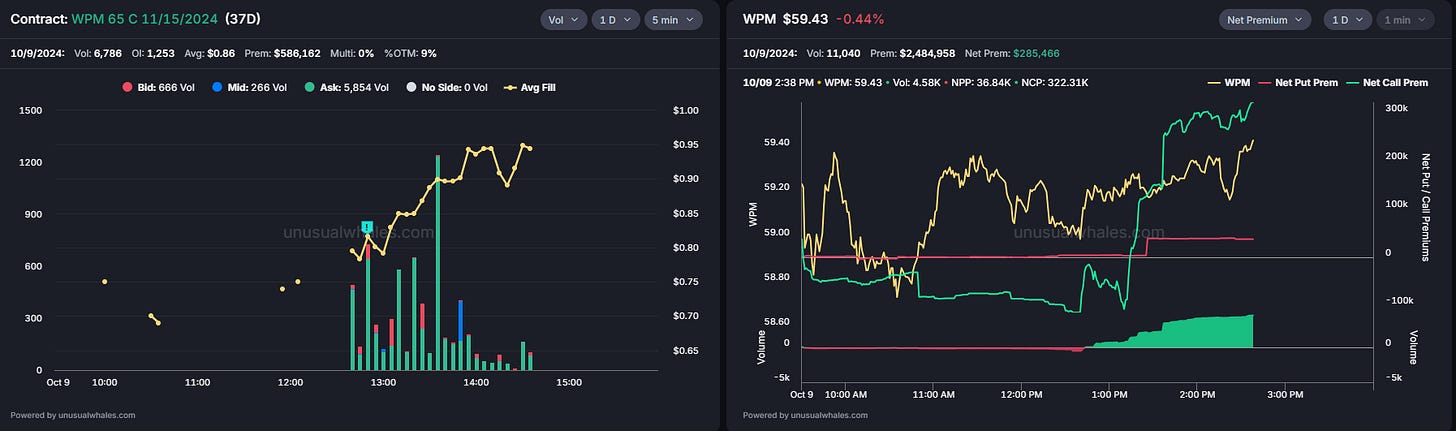Open the Vol dropdown in contract panel
Image resolution: width=1456 pixels, height=431 pixels.
coord(563,19)
